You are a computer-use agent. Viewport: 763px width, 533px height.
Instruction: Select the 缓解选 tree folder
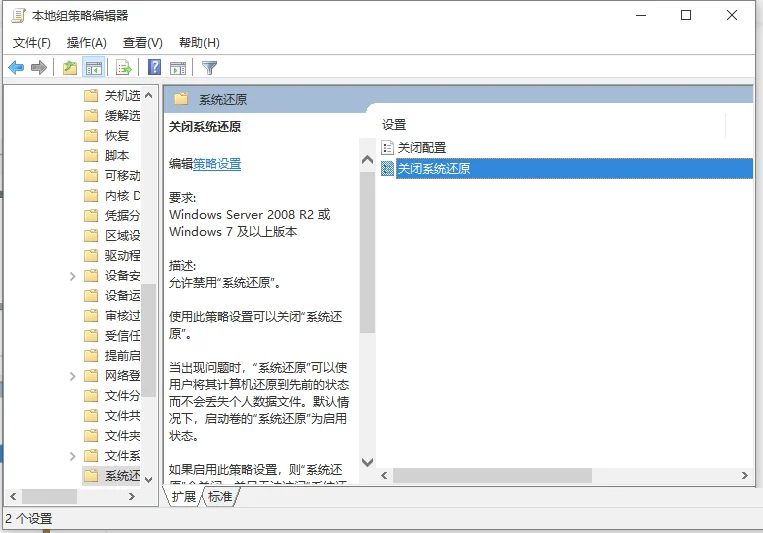(x=111, y=115)
